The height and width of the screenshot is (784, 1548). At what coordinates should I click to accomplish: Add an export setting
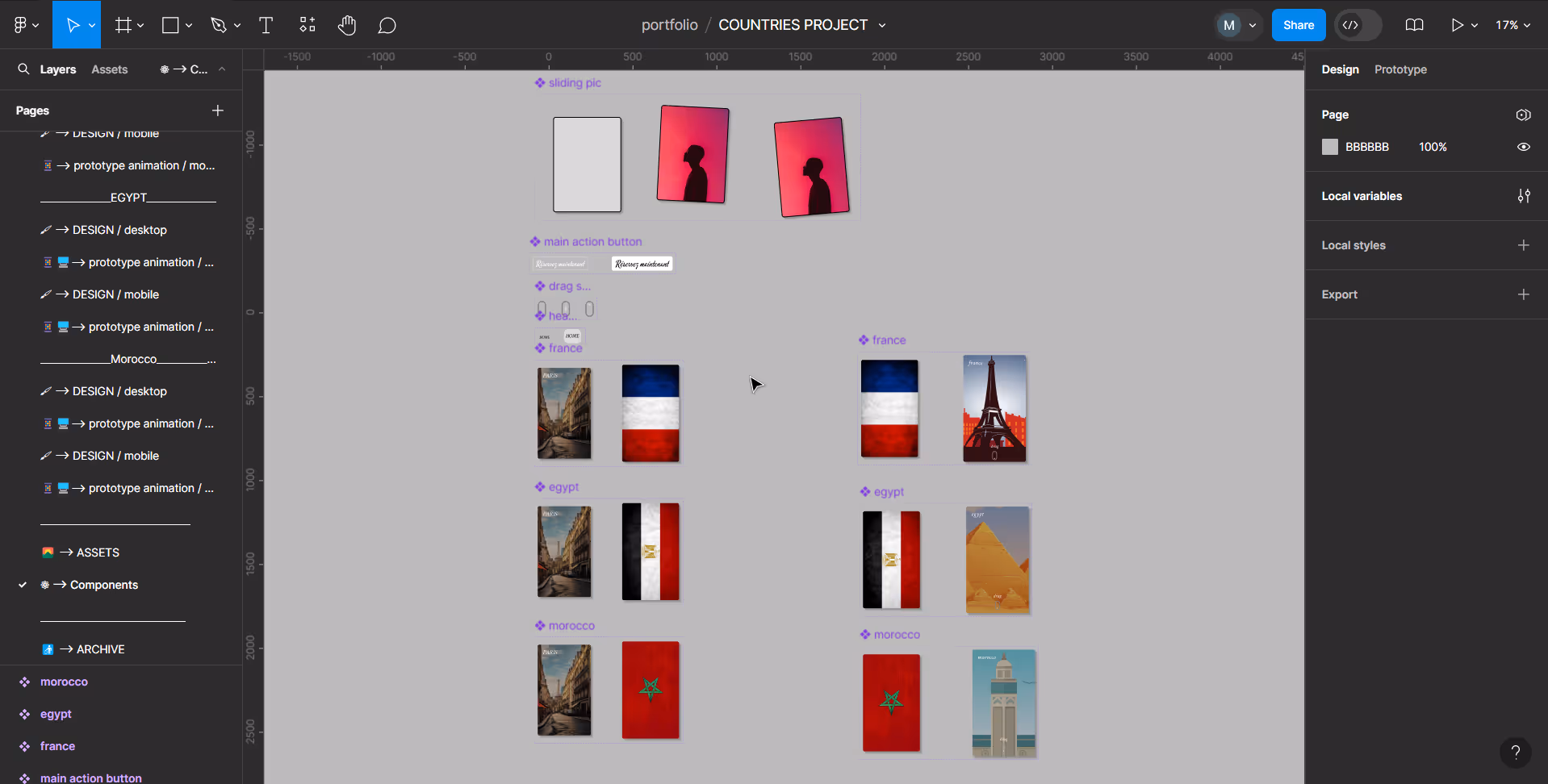[x=1524, y=294]
